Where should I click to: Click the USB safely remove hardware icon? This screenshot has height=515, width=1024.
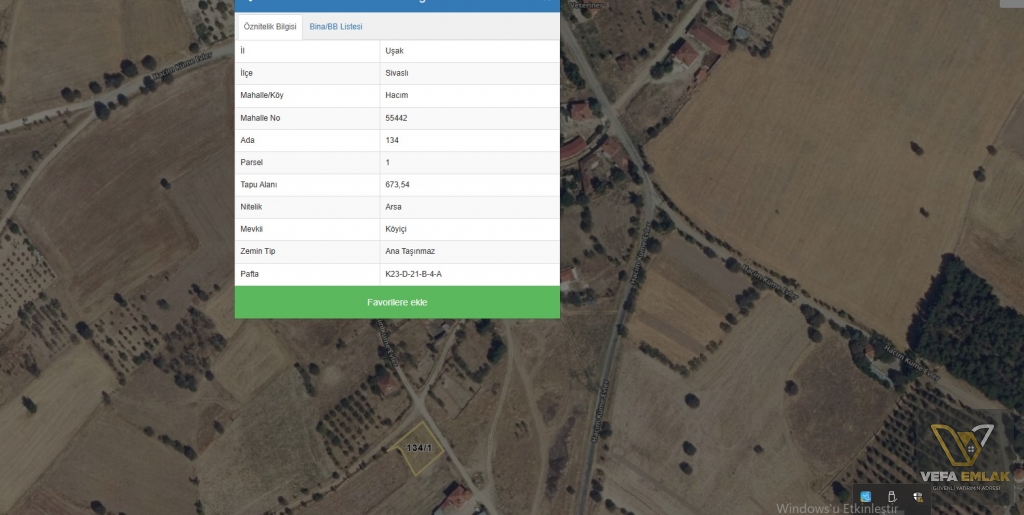[892, 497]
